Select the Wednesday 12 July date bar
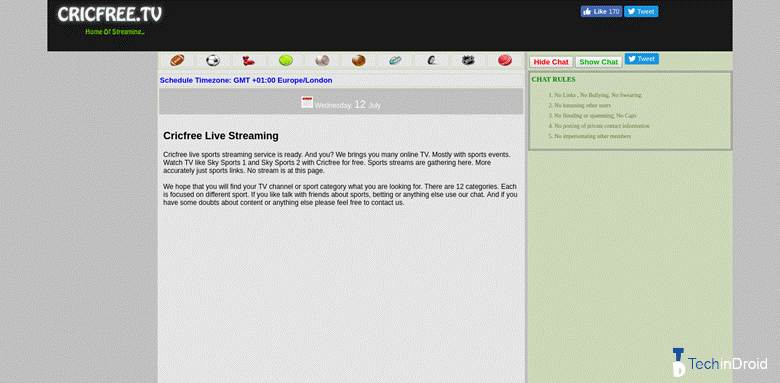The height and width of the screenshot is (383, 780). 341,102
